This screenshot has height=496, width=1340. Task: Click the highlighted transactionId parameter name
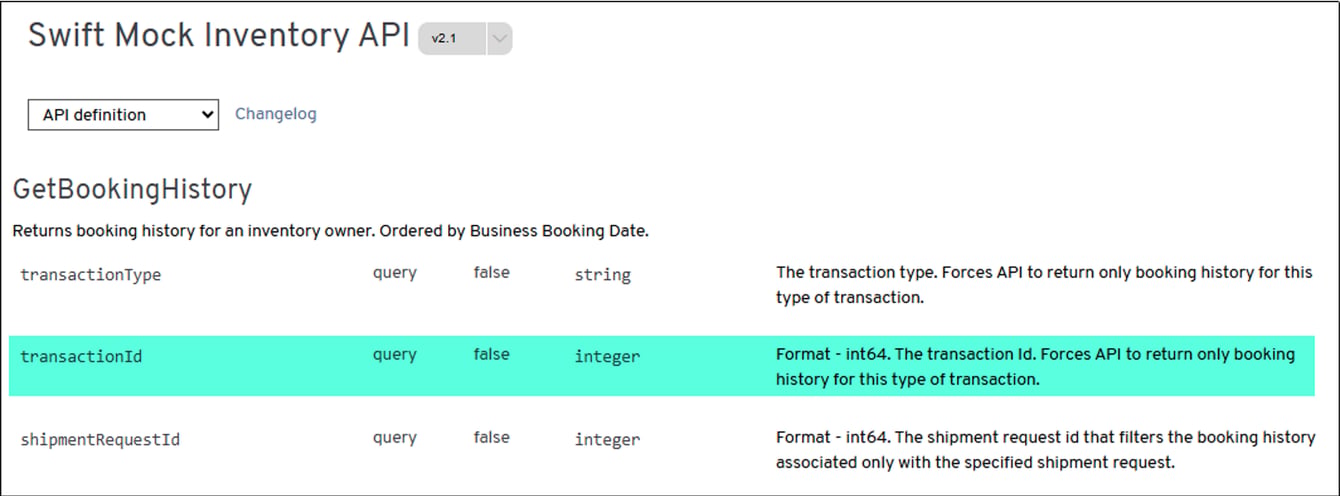81,356
